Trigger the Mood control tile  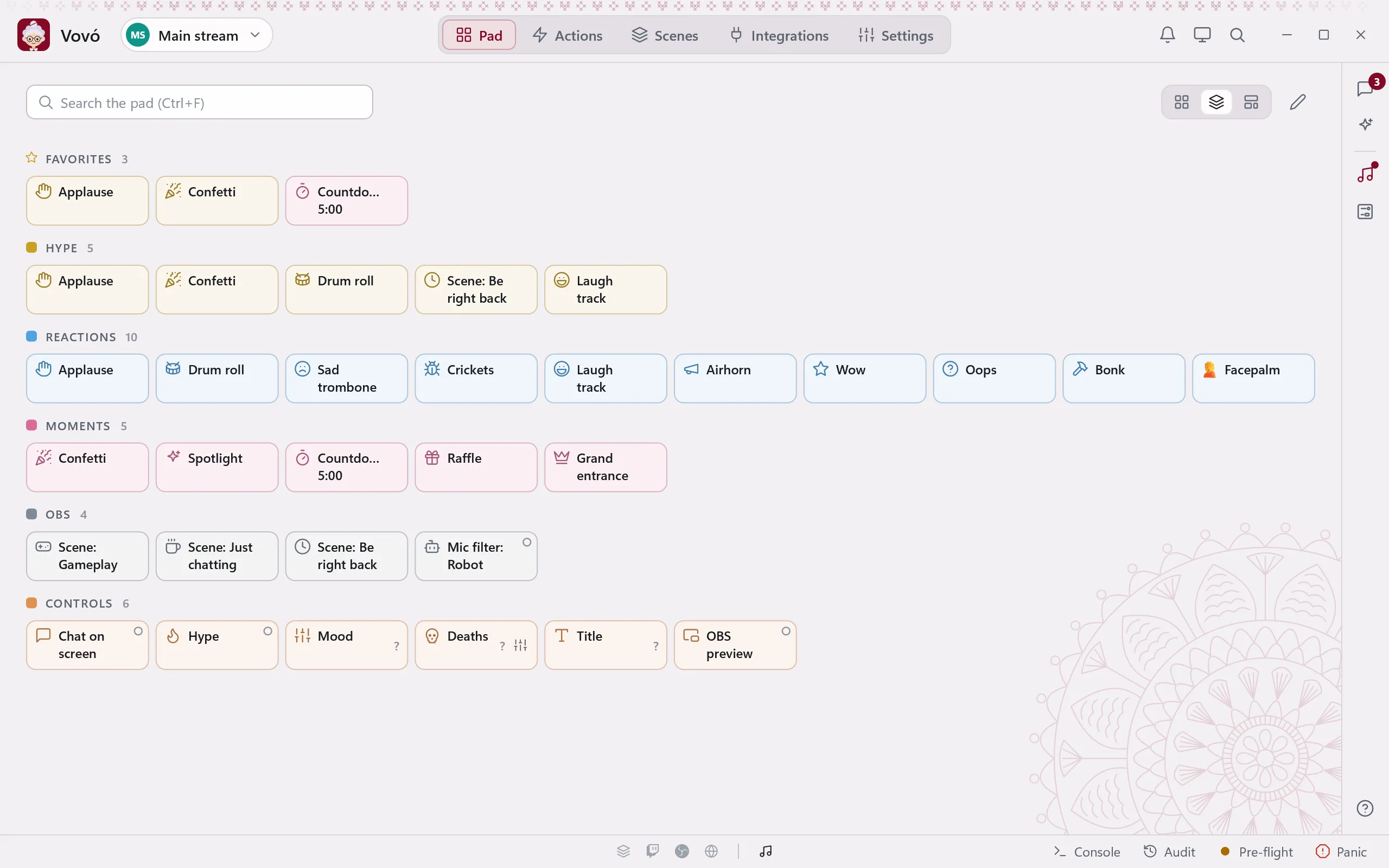pyautogui.click(x=346, y=644)
